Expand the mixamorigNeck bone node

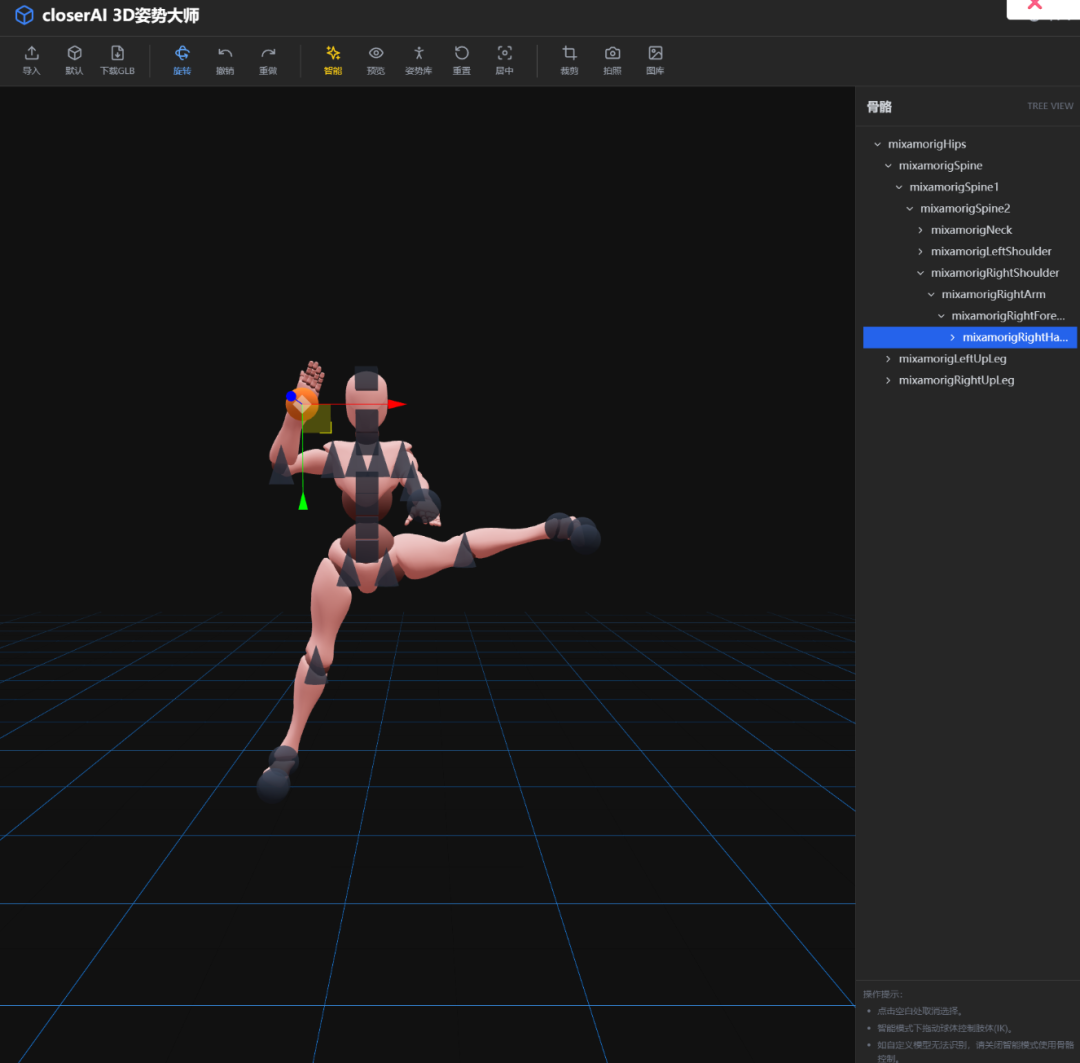tap(921, 230)
